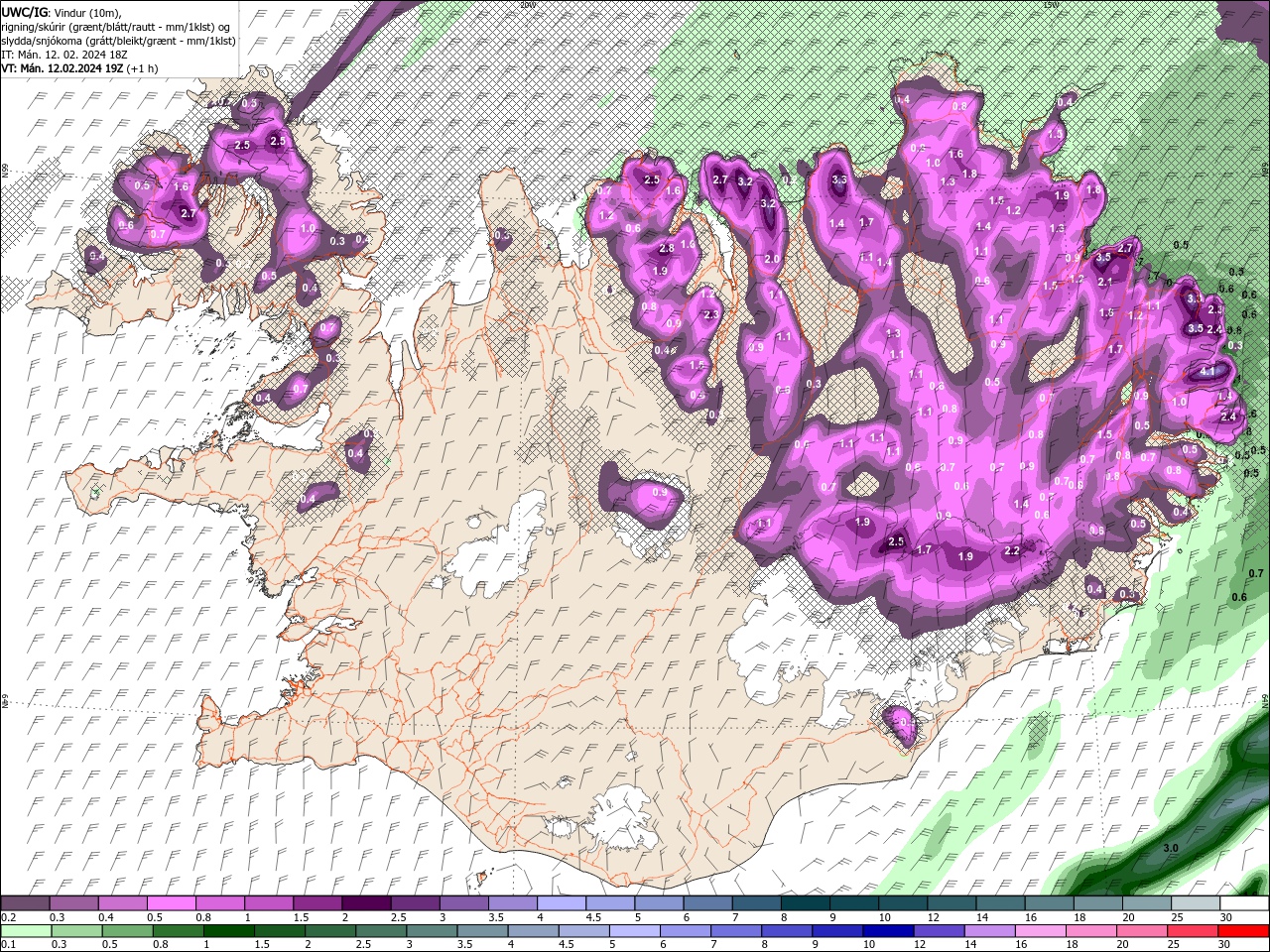Click the 2.0 snowfall value on the map
The width and height of the screenshot is (1270, 952).
[x=773, y=259]
